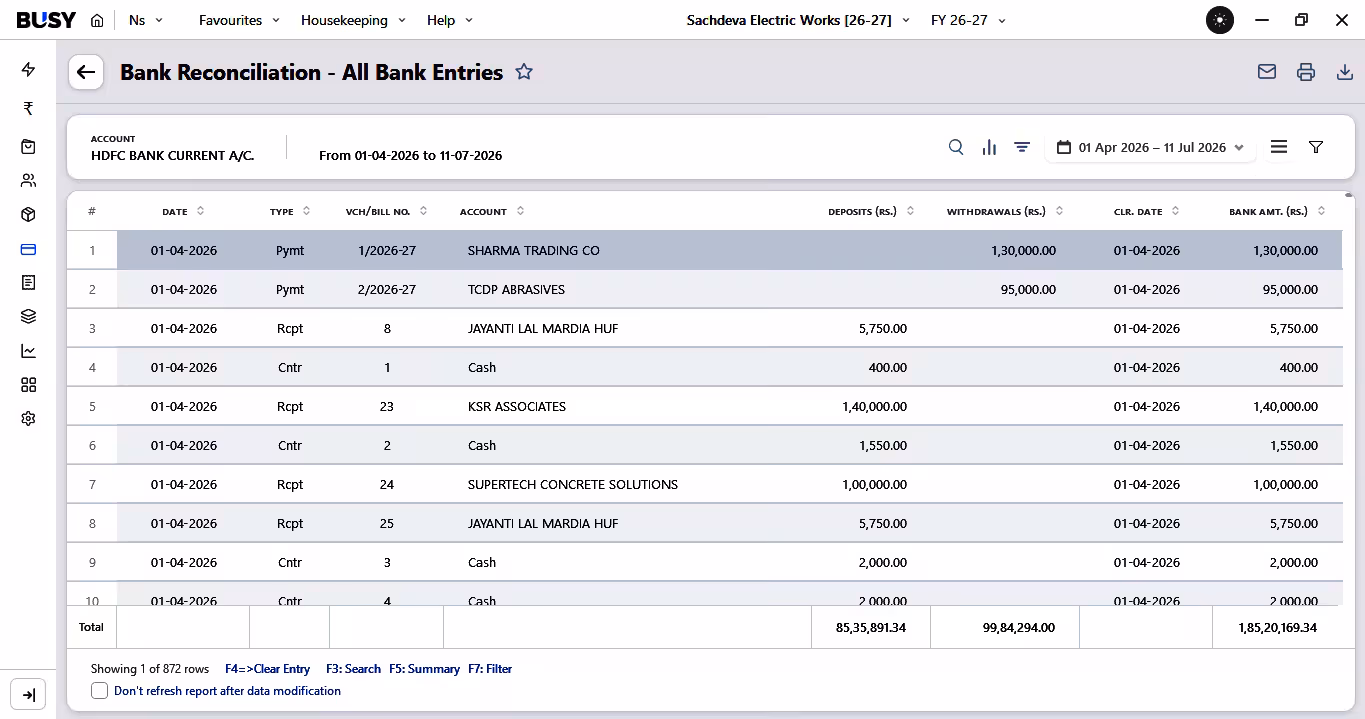Mark report as favourite with star icon
The height and width of the screenshot is (719, 1365).
pyautogui.click(x=524, y=72)
